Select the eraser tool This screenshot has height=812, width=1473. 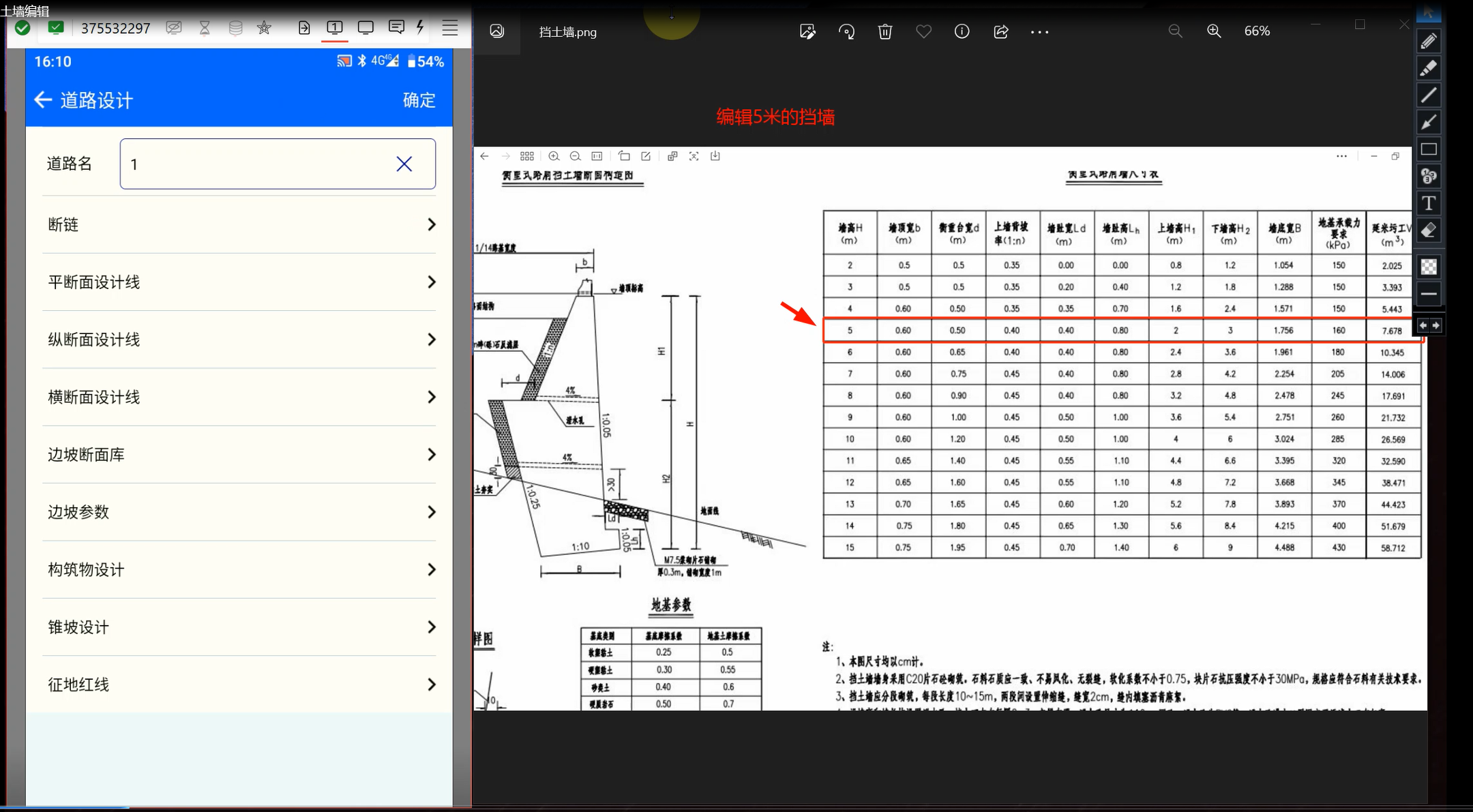[1429, 230]
